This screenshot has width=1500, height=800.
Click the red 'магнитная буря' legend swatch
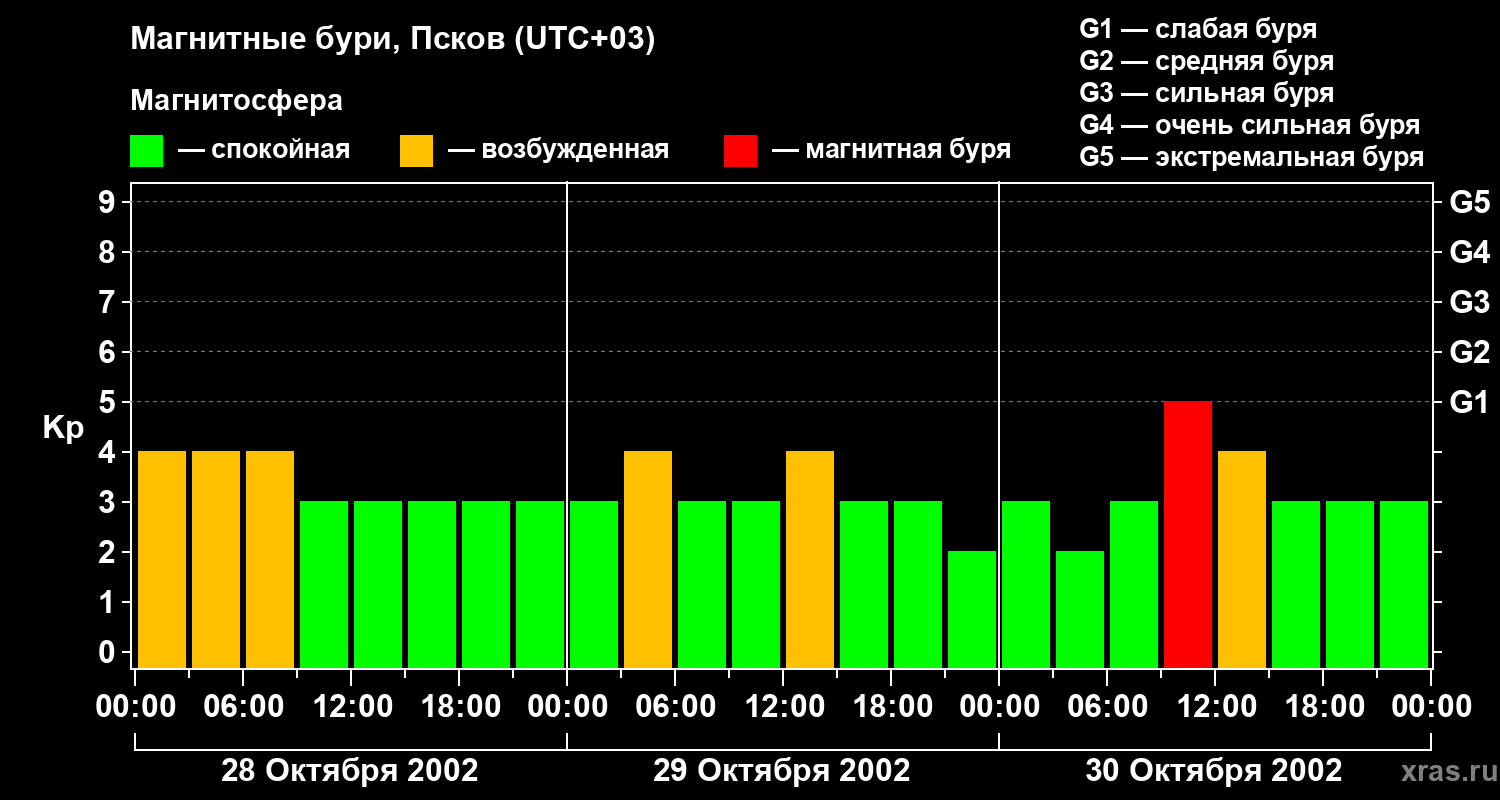point(740,151)
